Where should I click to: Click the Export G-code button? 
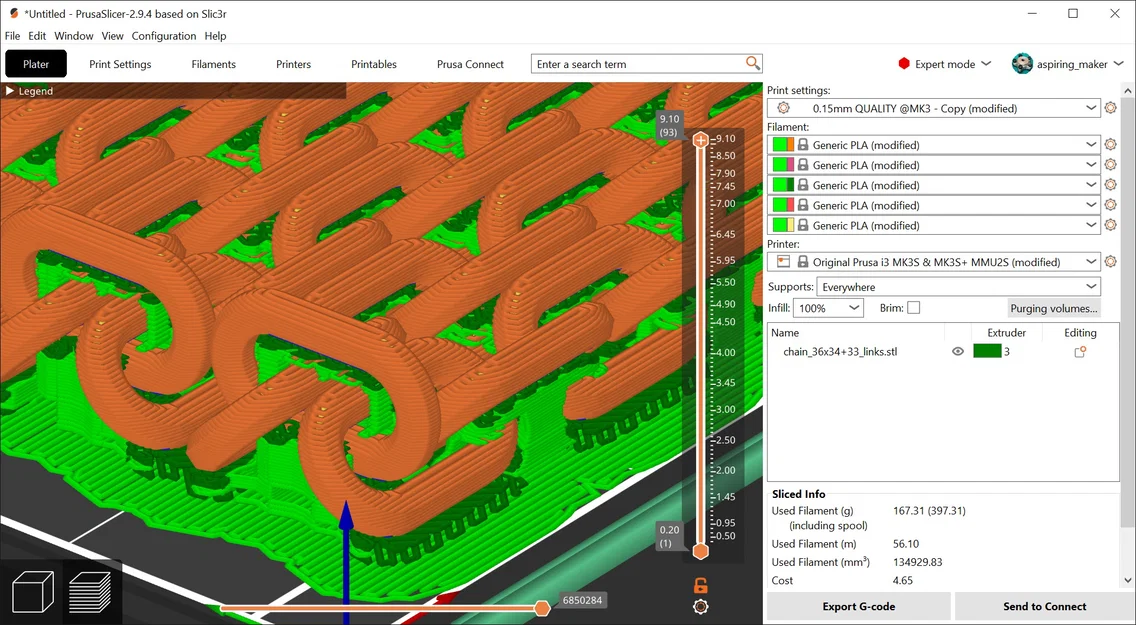click(x=859, y=607)
